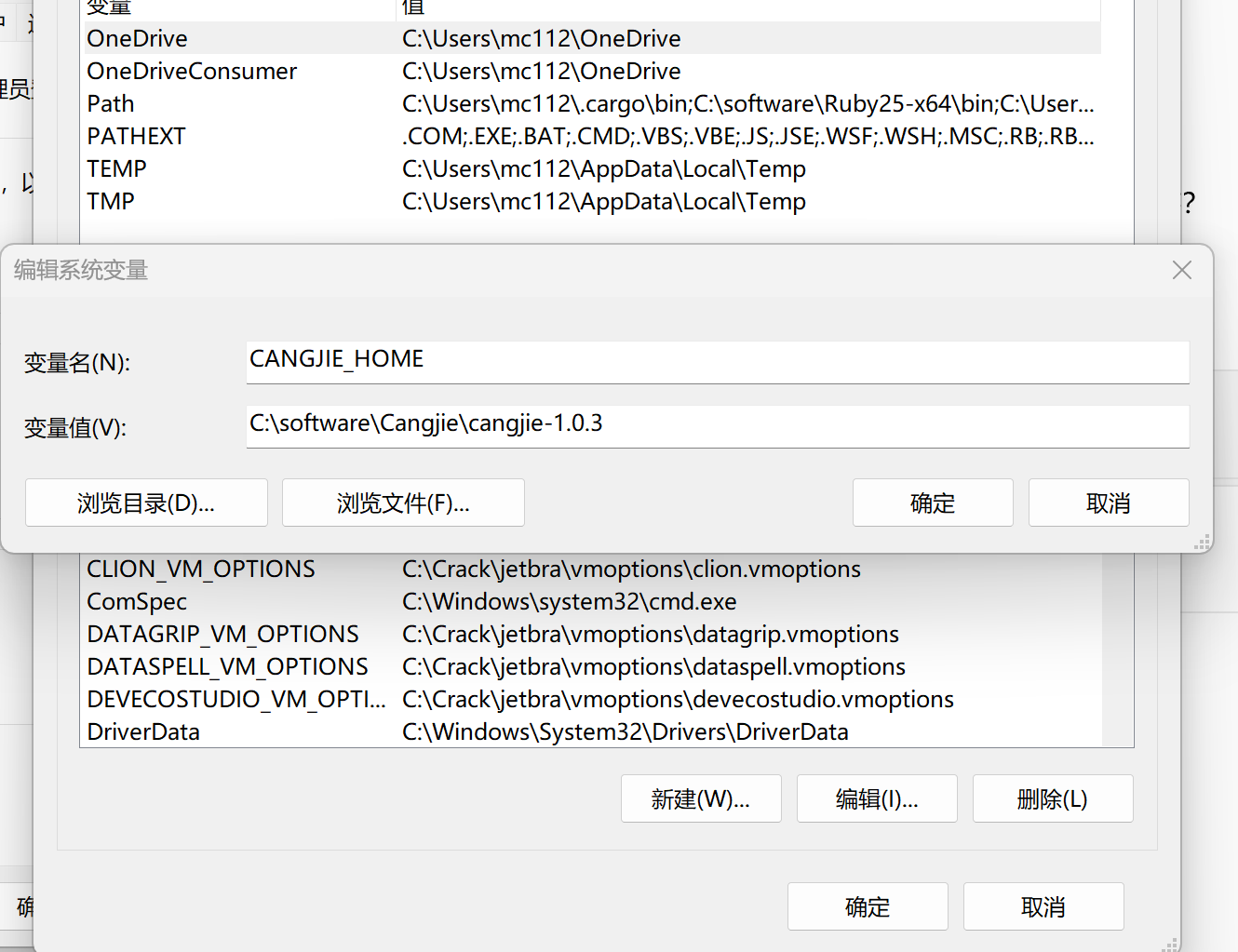Screen dimensions: 1238x952
Task: Cancel edit with 取消 in edit dialog
Action: [x=1109, y=503]
